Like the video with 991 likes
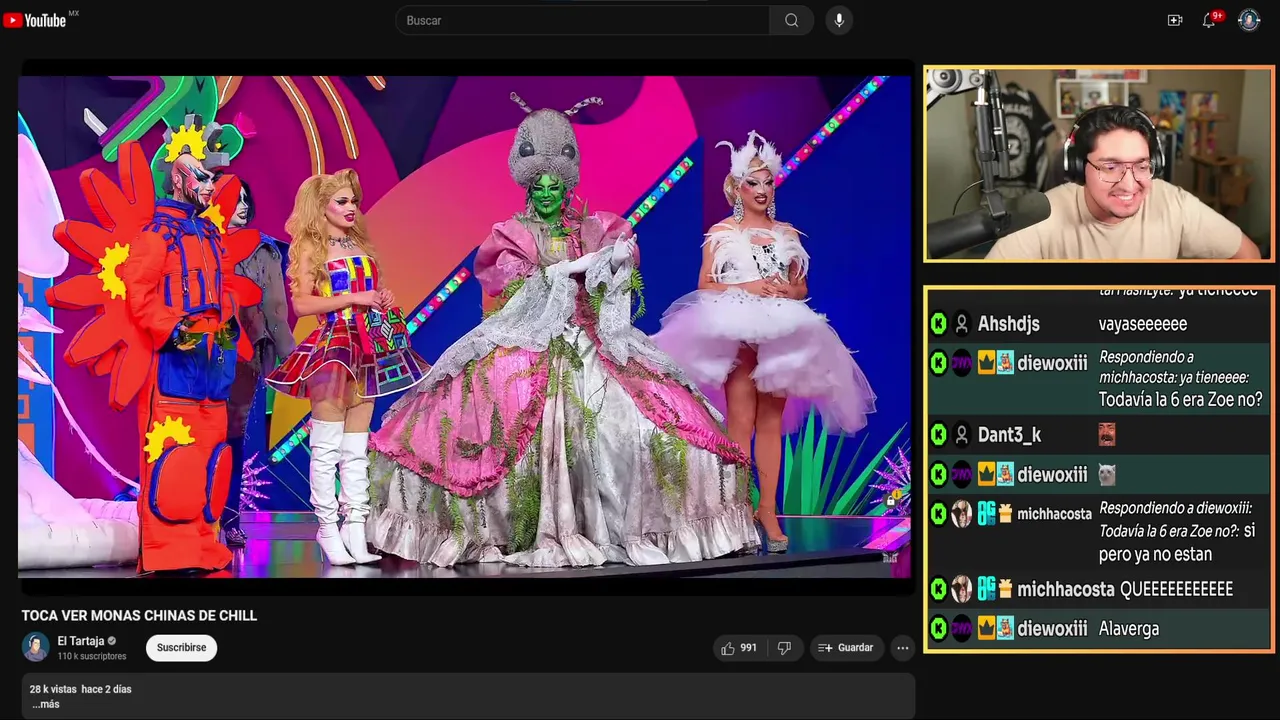The height and width of the screenshot is (720, 1280). coord(739,648)
